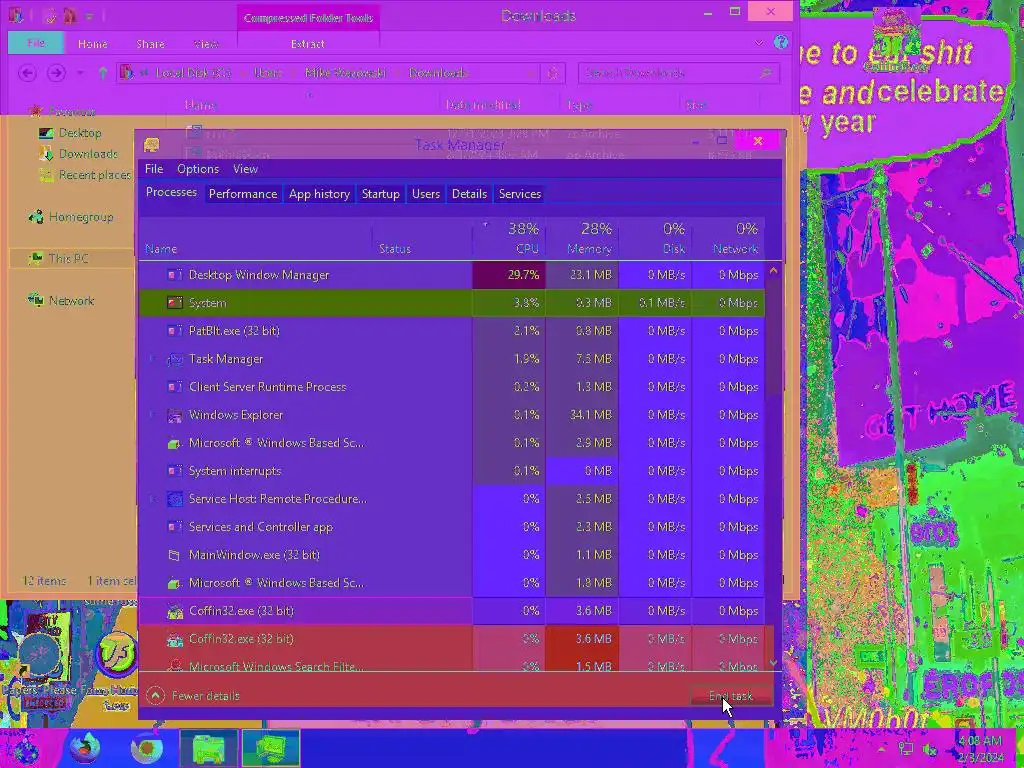Screen dimensions: 1024x768
Task: Click the refresh button beside address bar
Action: pos(553,73)
